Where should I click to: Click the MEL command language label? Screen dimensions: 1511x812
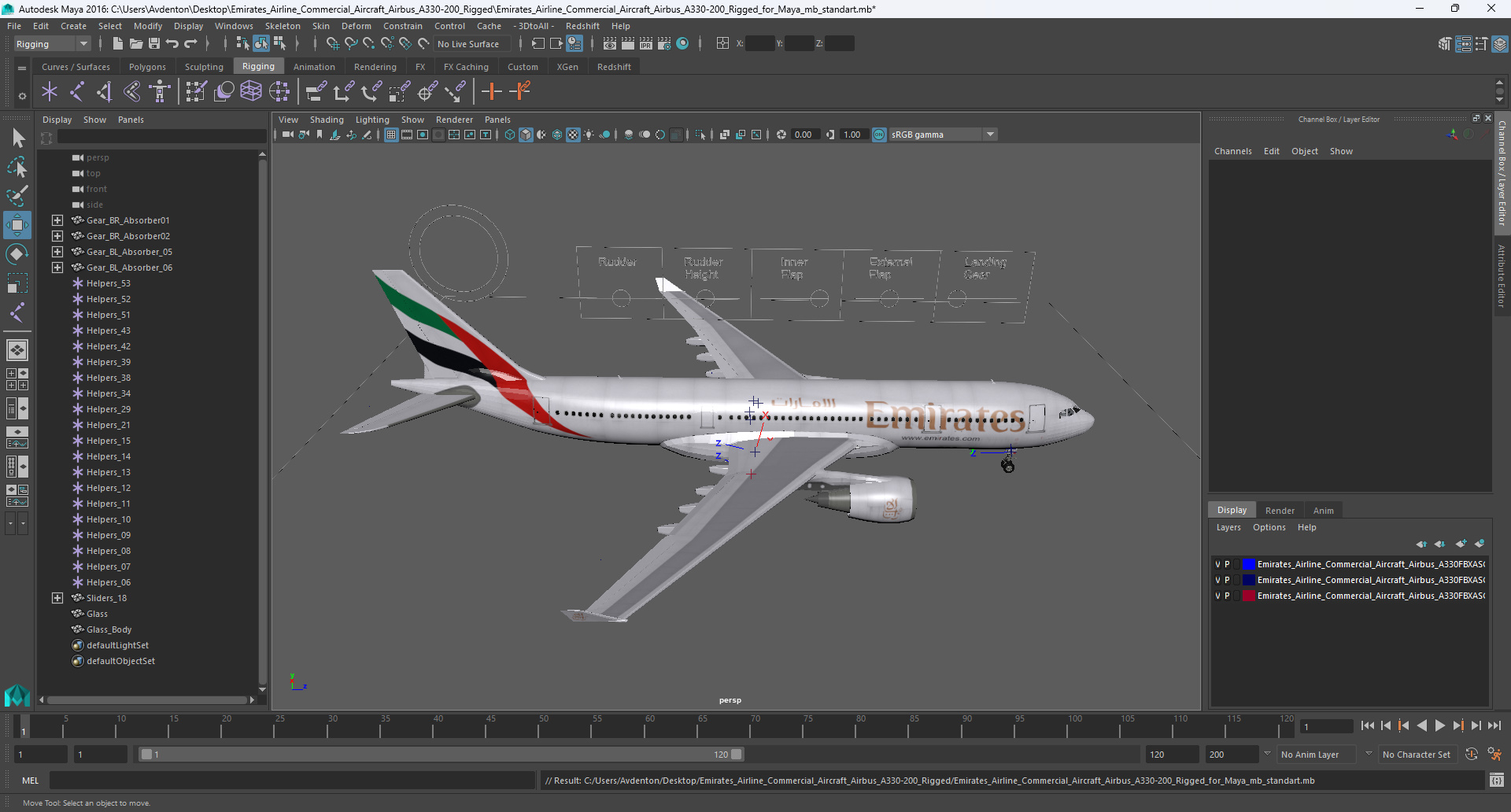(30, 781)
